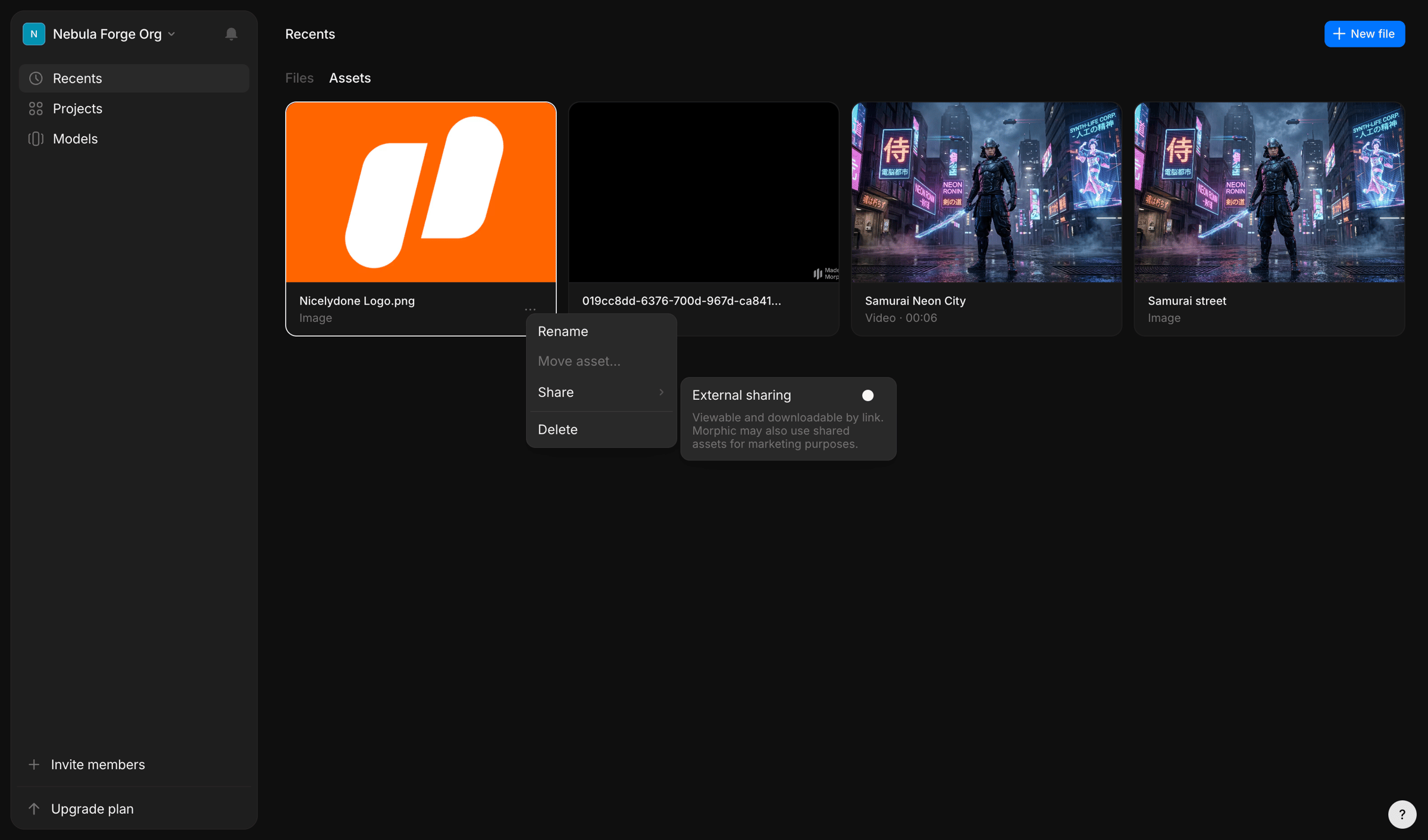Click the Recents page heading

[x=310, y=34]
